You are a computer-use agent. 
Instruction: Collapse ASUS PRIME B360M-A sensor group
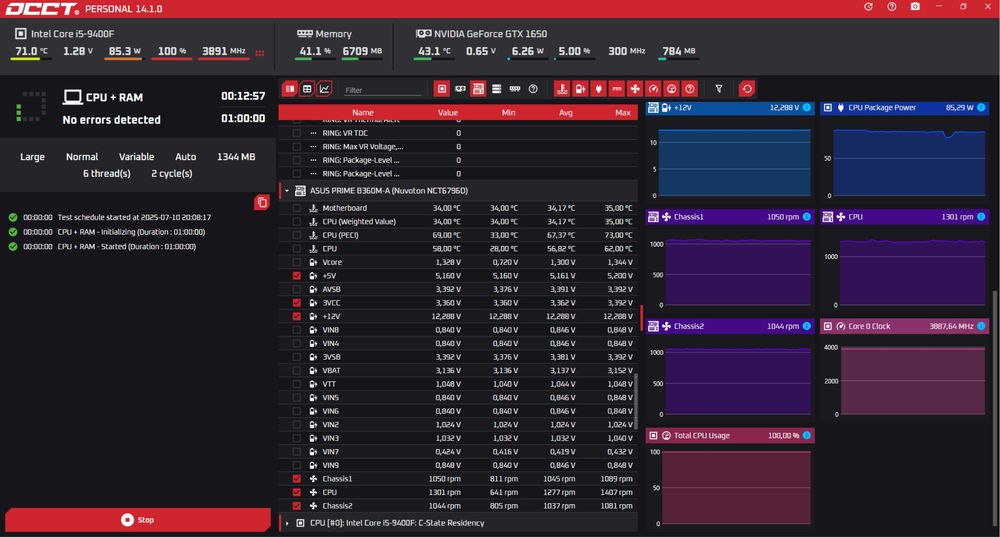(x=287, y=191)
